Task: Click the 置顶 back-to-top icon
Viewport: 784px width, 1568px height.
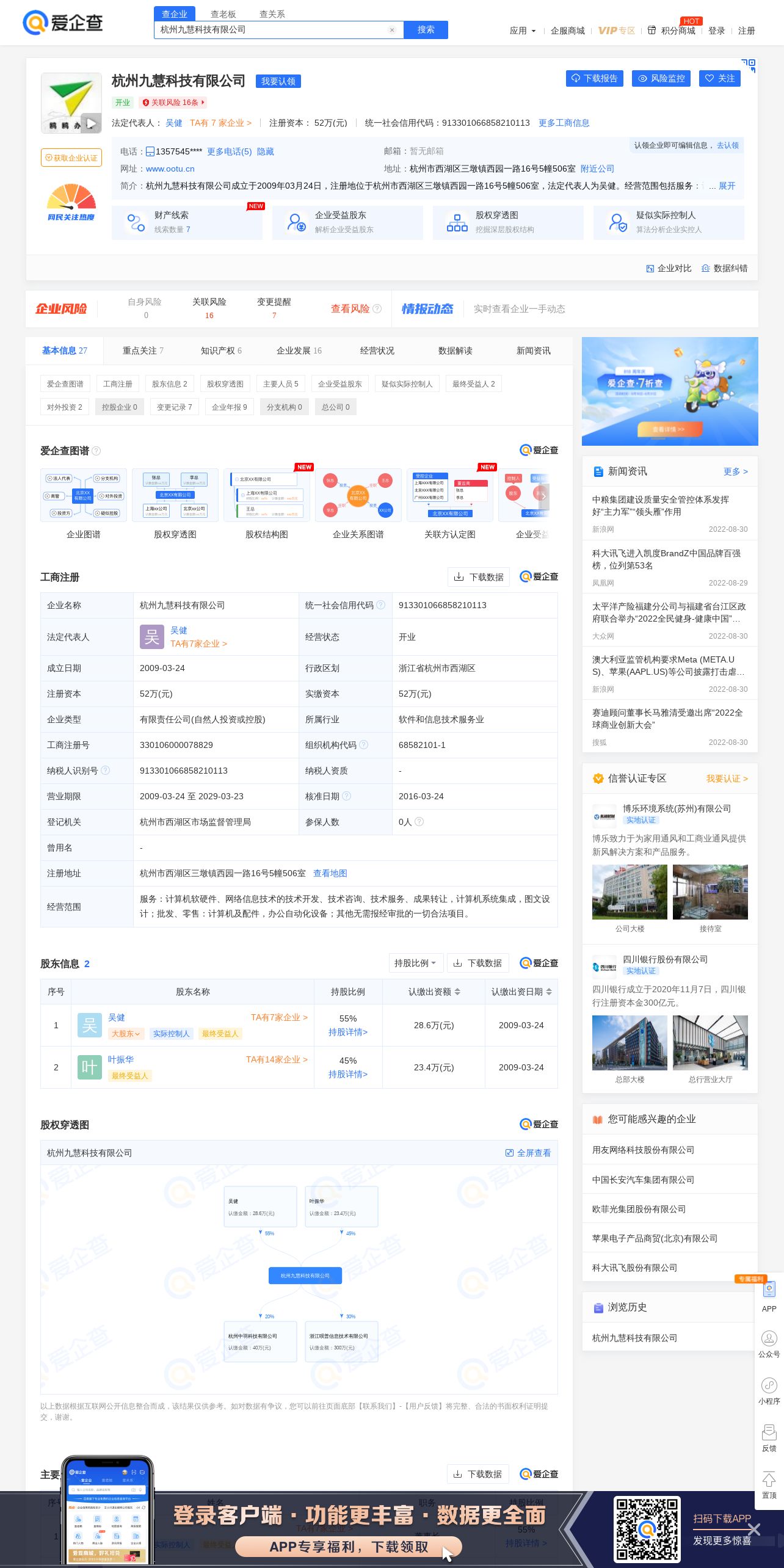Action: coord(769,1485)
